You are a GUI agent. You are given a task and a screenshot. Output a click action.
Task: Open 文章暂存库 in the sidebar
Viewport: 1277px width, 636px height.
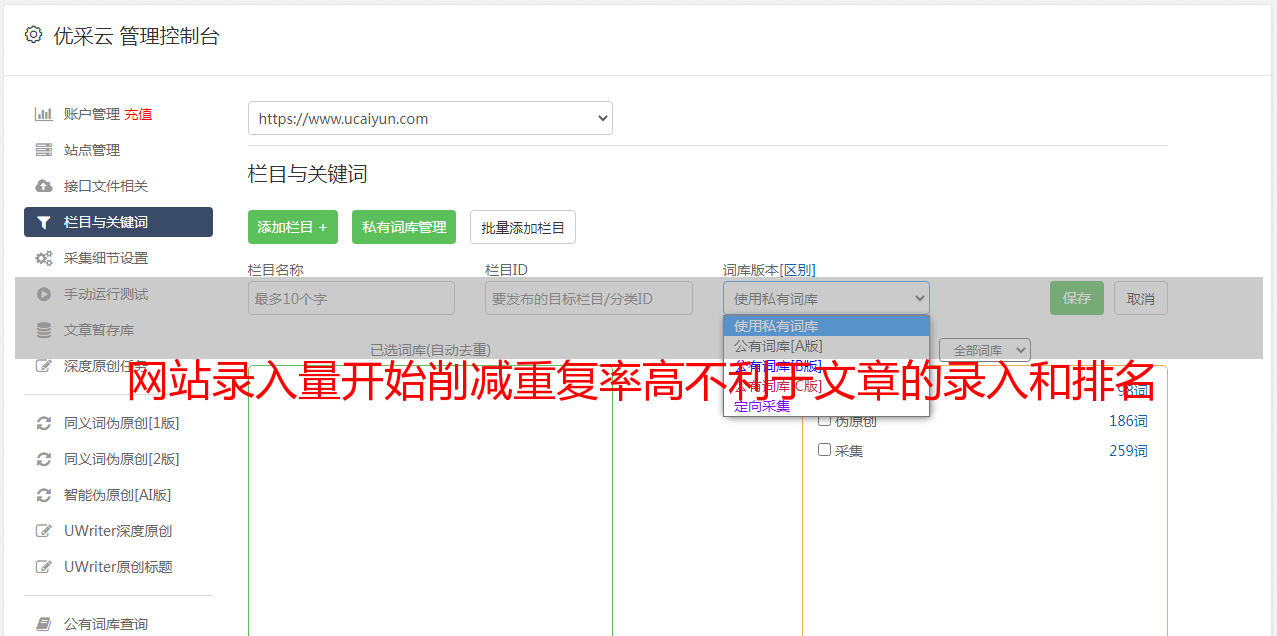[99, 330]
